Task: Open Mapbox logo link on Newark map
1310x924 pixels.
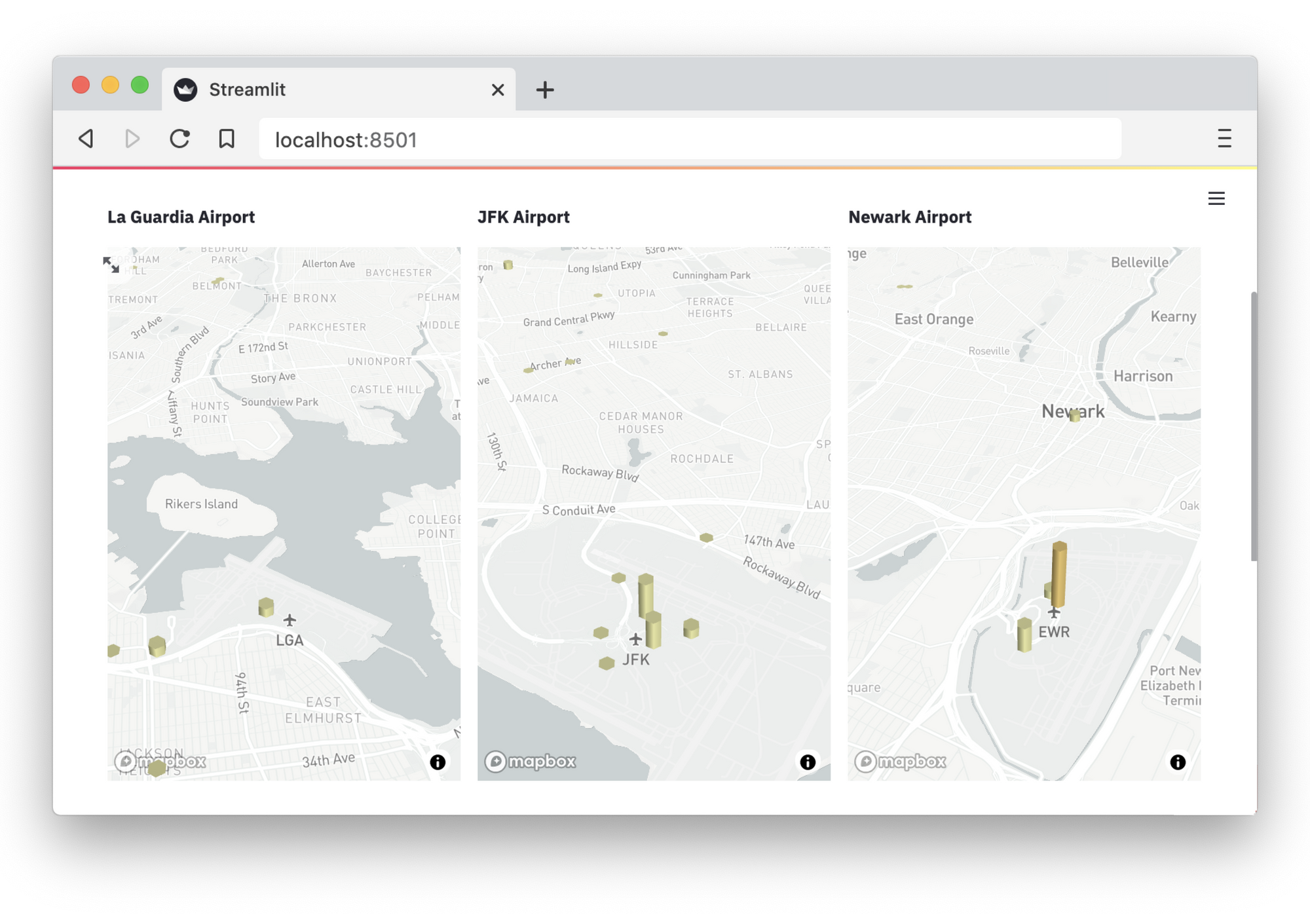Action: tap(901, 762)
